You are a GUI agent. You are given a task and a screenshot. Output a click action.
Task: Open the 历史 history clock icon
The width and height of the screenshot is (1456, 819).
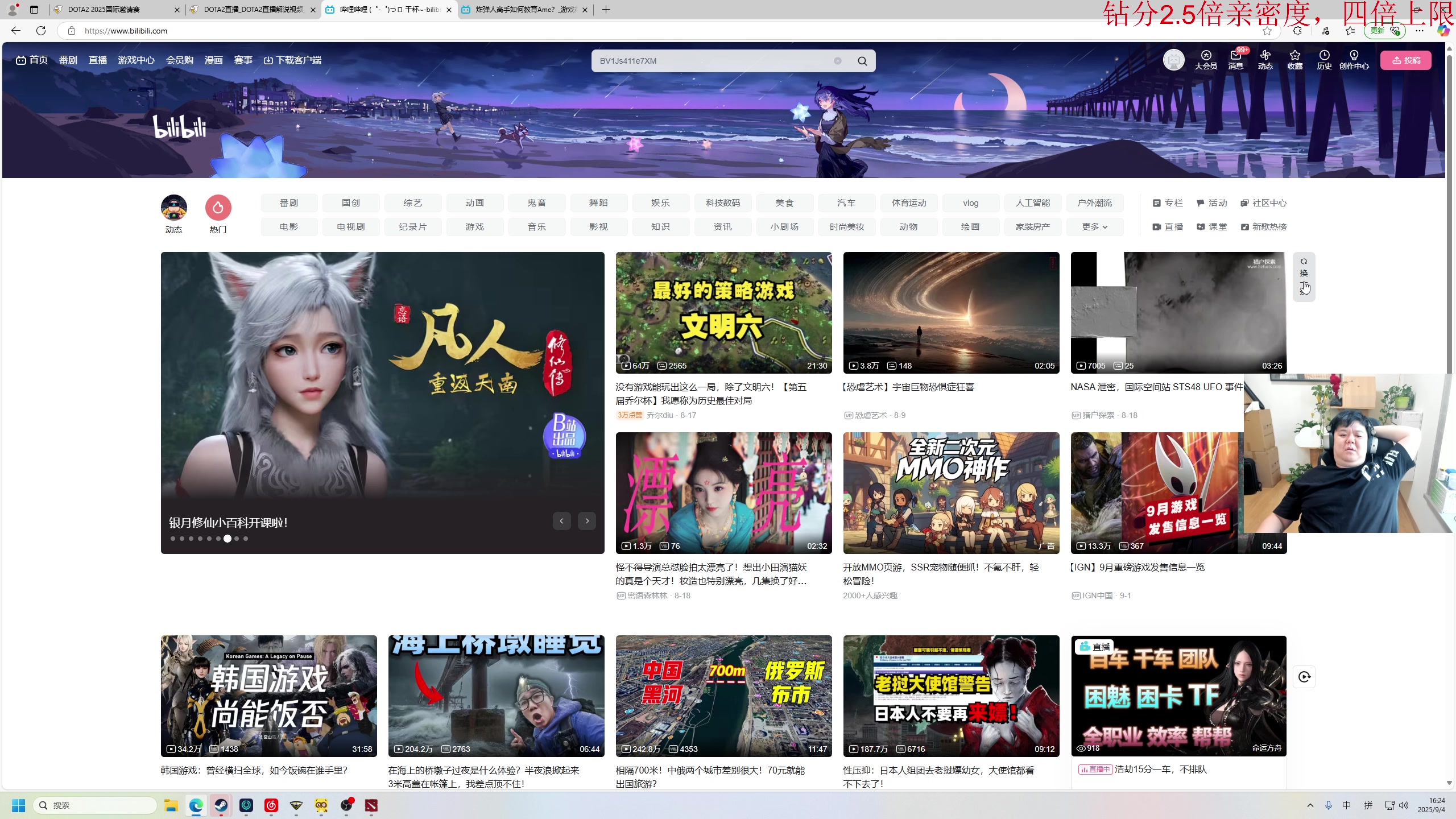click(1324, 60)
